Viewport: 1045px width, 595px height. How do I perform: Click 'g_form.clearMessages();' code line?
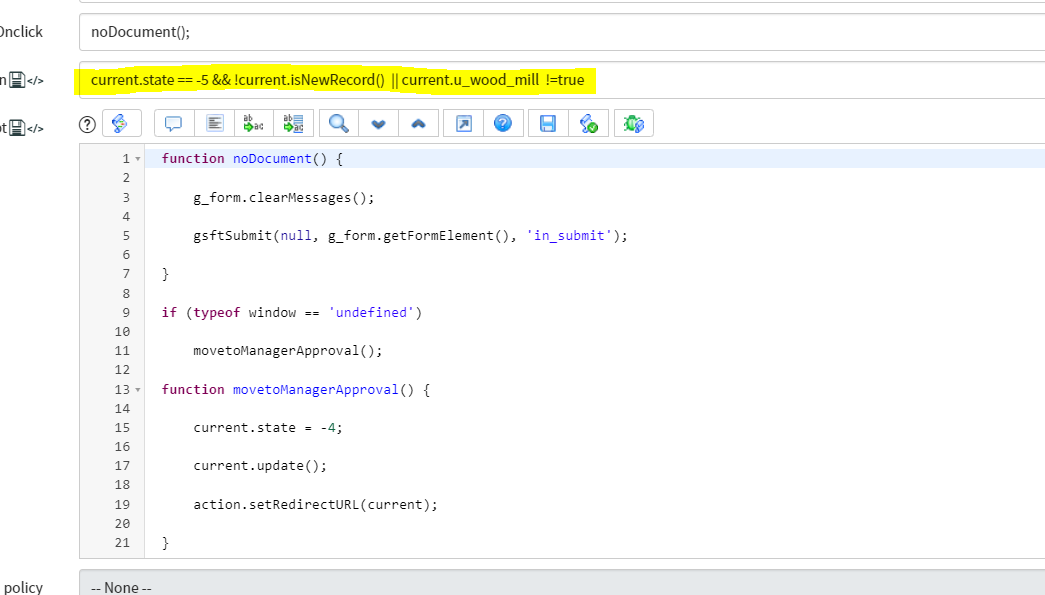click(284, 198)
